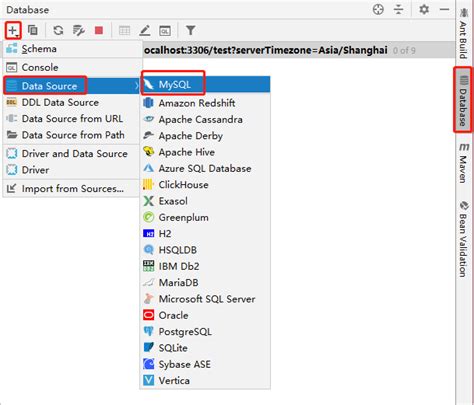This screenshot has width=474, height=405.
Task: Select Oracle data source
Action: pos(205,315)
